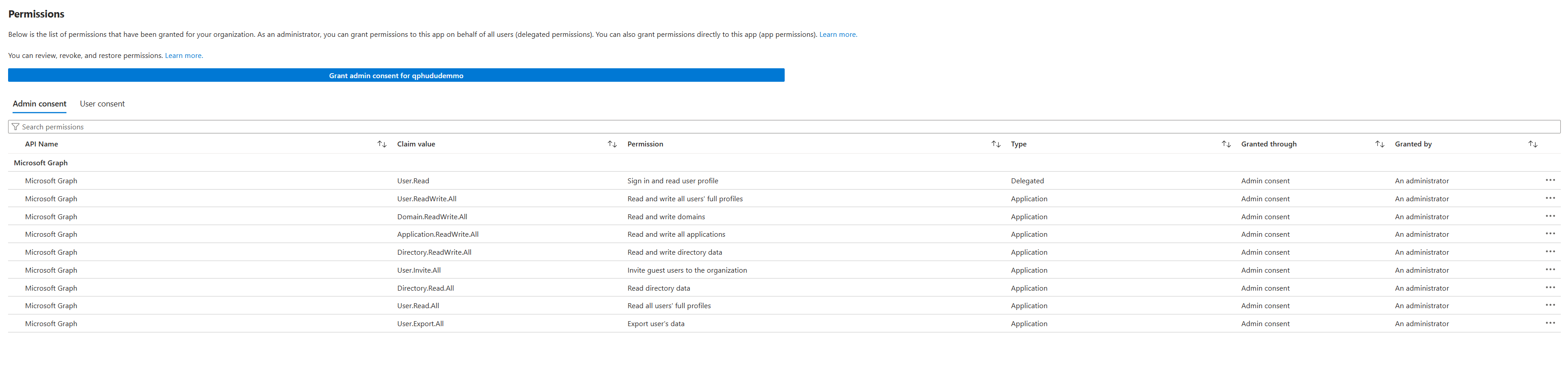Select the Admin consent tab
Image resolution: width=1568 pixels, height=376 pixels.
pyautogui.click(x=40, y=104)
